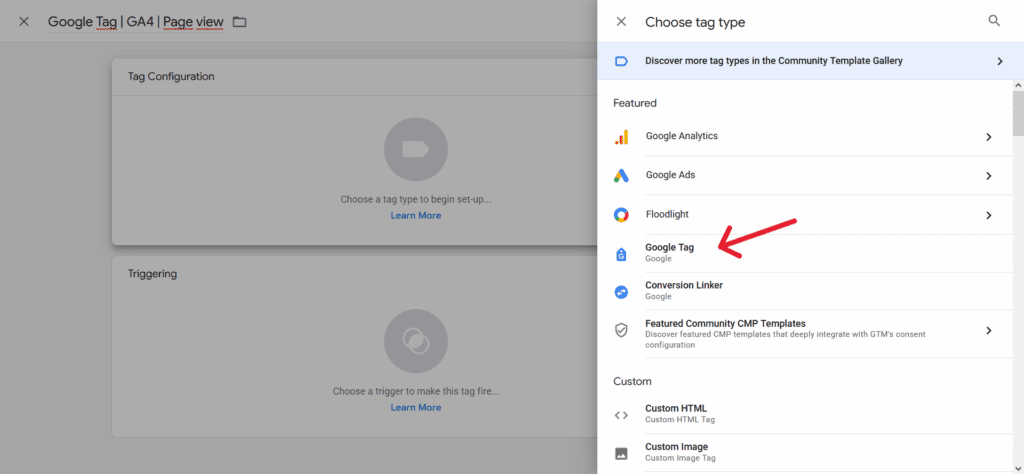The width and height of the screenshot is (1024, 474).
Task: Click the Tag Configuration card
Action: click(x=354, y=151)
